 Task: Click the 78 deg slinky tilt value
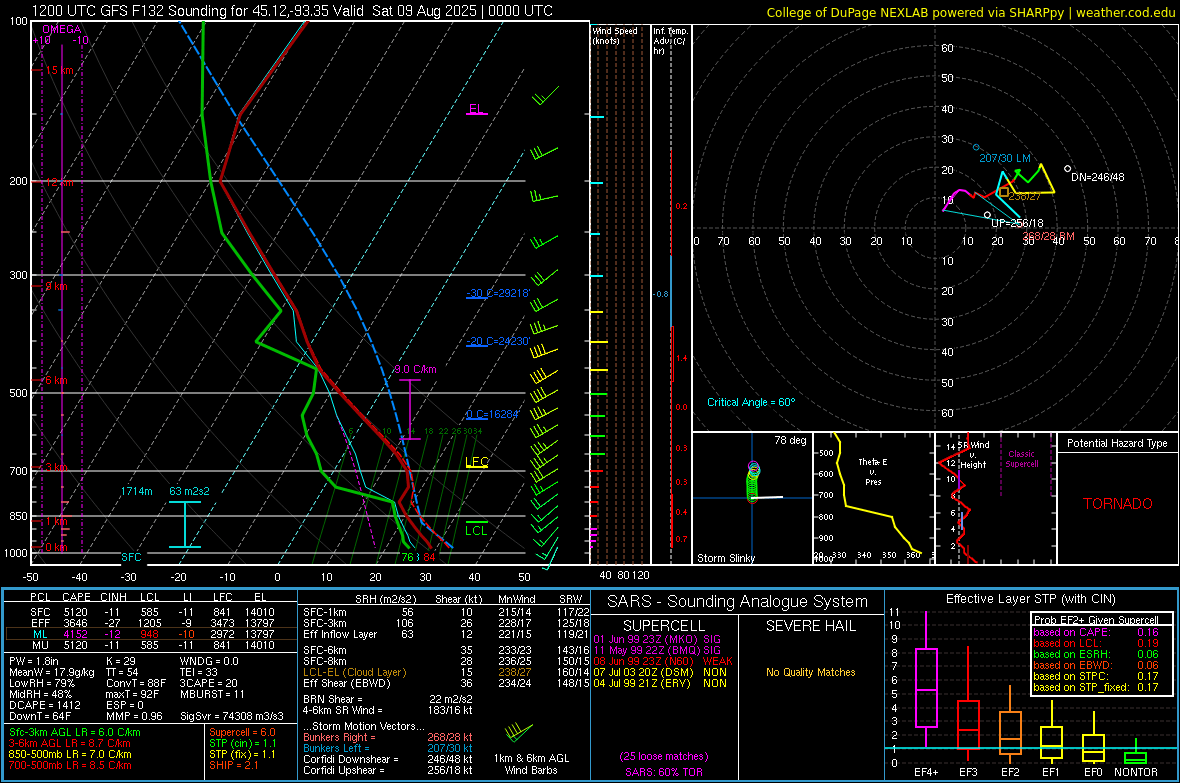click(x=790, y=440)
